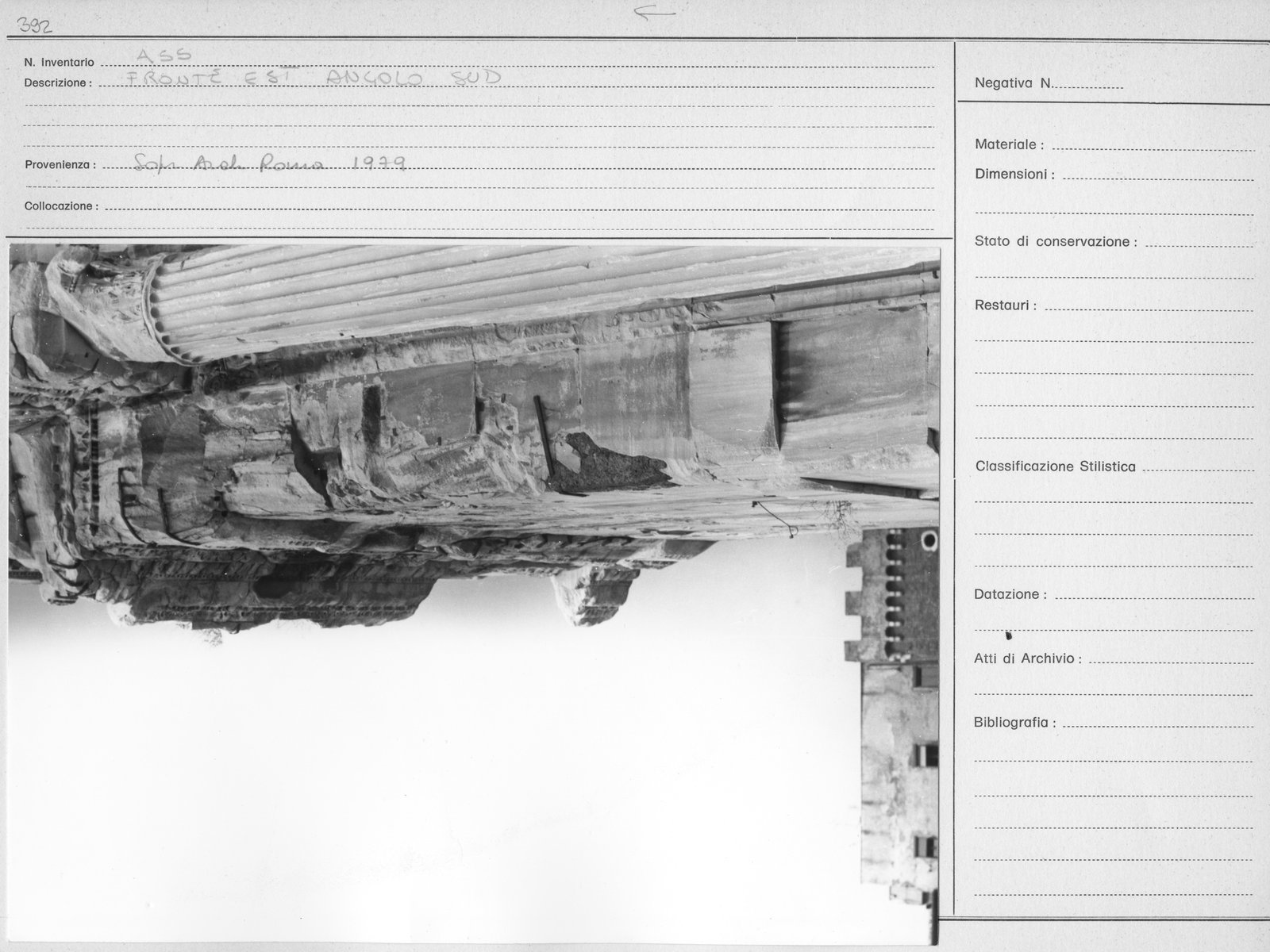Click the 'Descrizione :' label
The width and height of the screenshot is (1270, 952).
[x=58, y=83]
